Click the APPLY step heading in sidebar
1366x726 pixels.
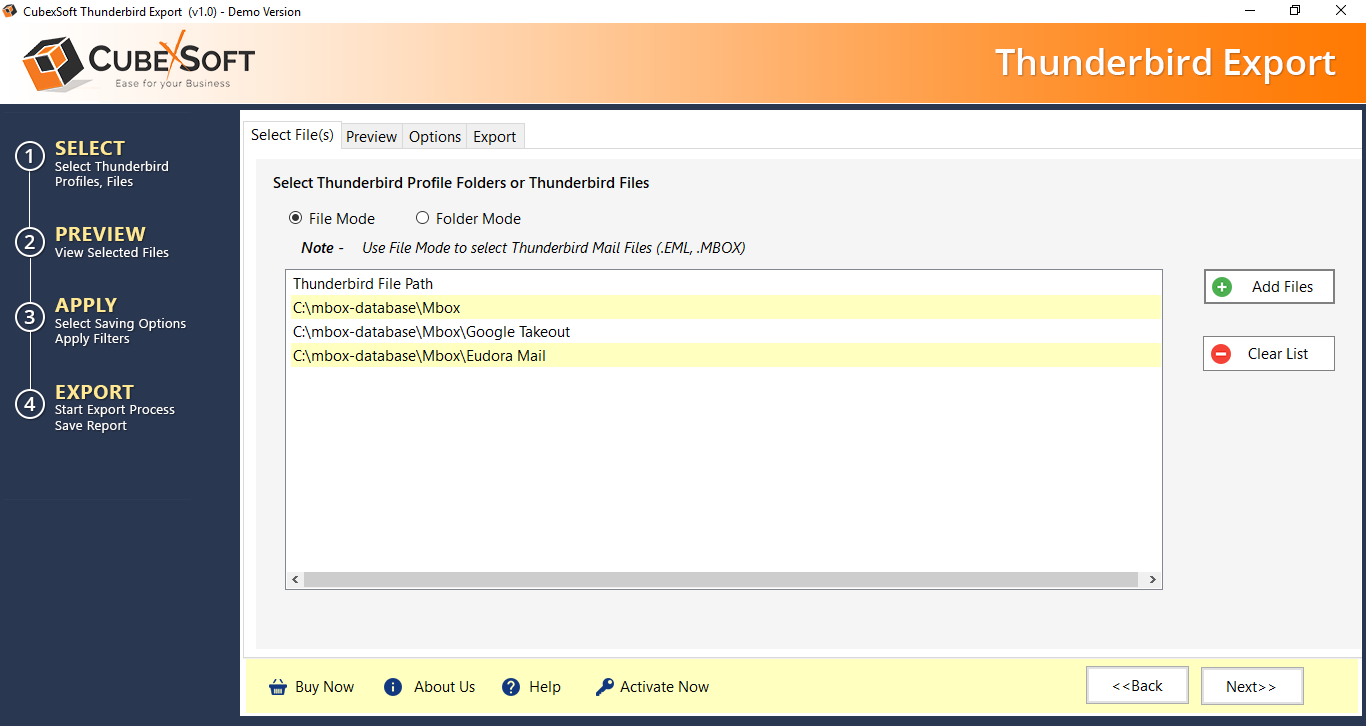tap(86, 305)
